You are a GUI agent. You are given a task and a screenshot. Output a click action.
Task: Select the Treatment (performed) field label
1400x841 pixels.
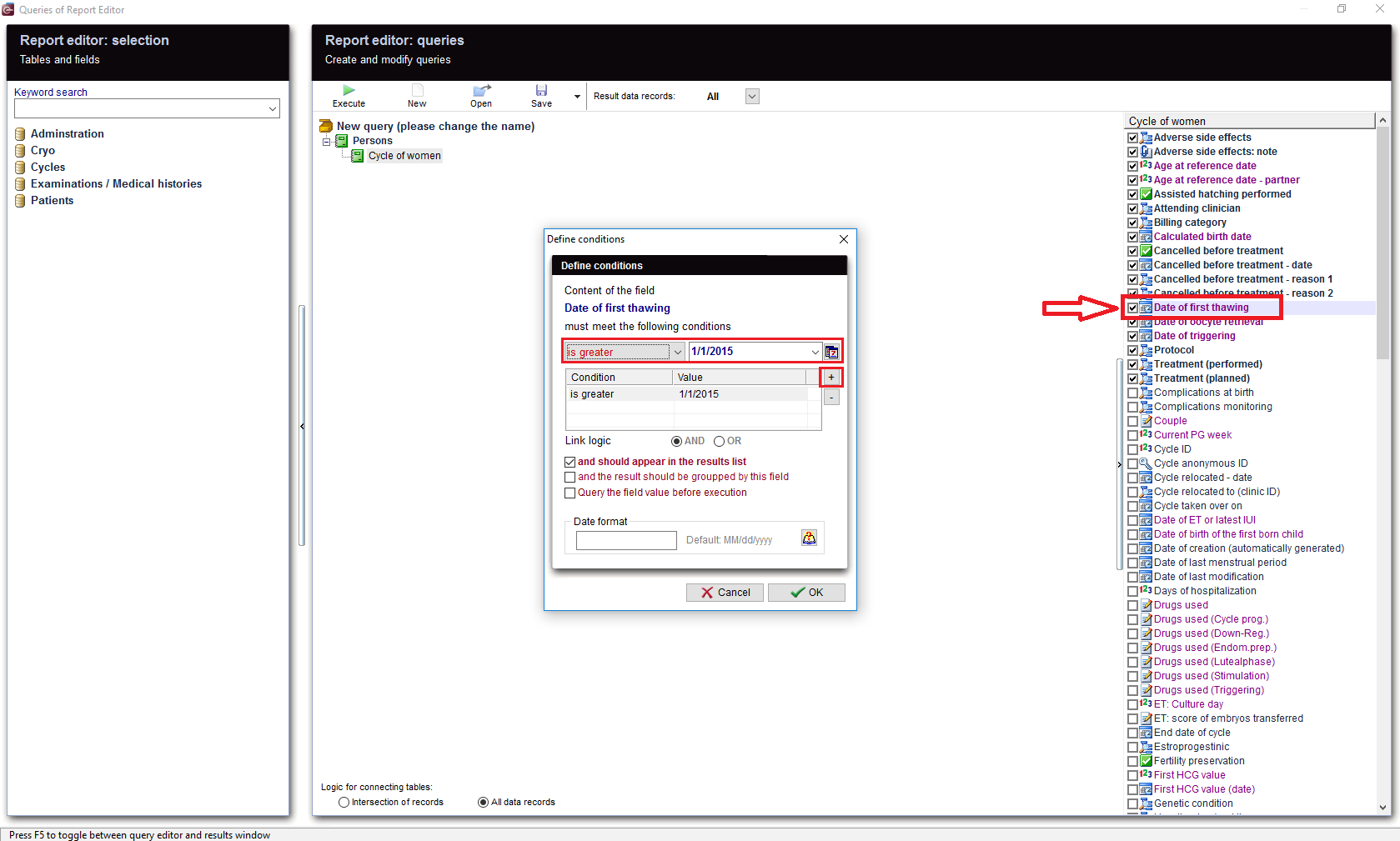(x=1208, y=364)
